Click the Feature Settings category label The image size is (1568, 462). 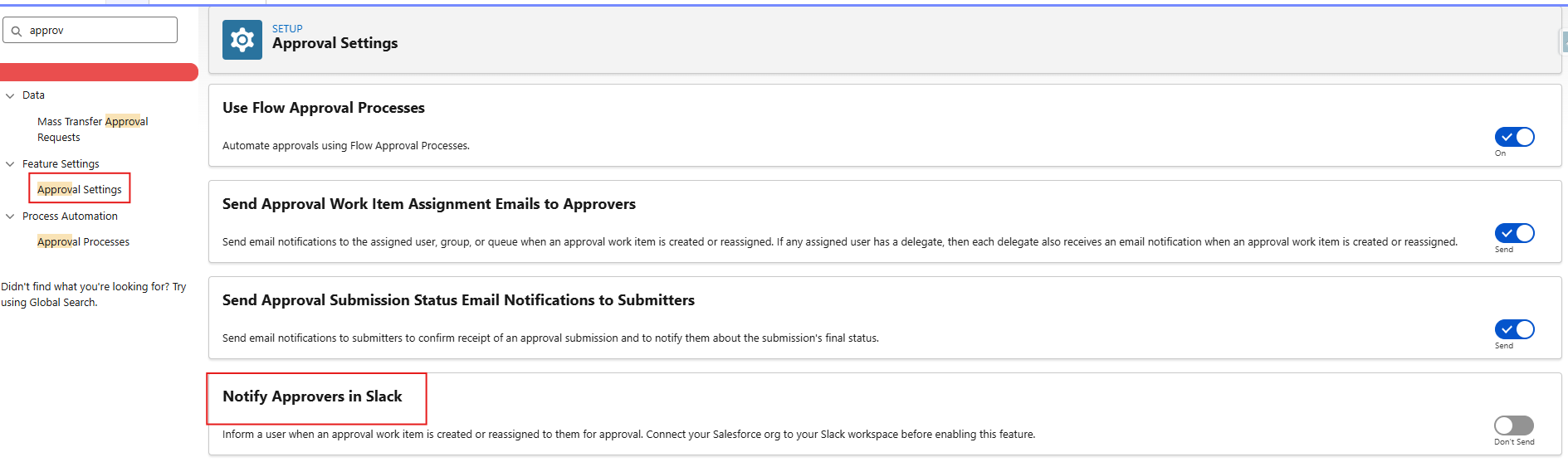coord(61,164)
